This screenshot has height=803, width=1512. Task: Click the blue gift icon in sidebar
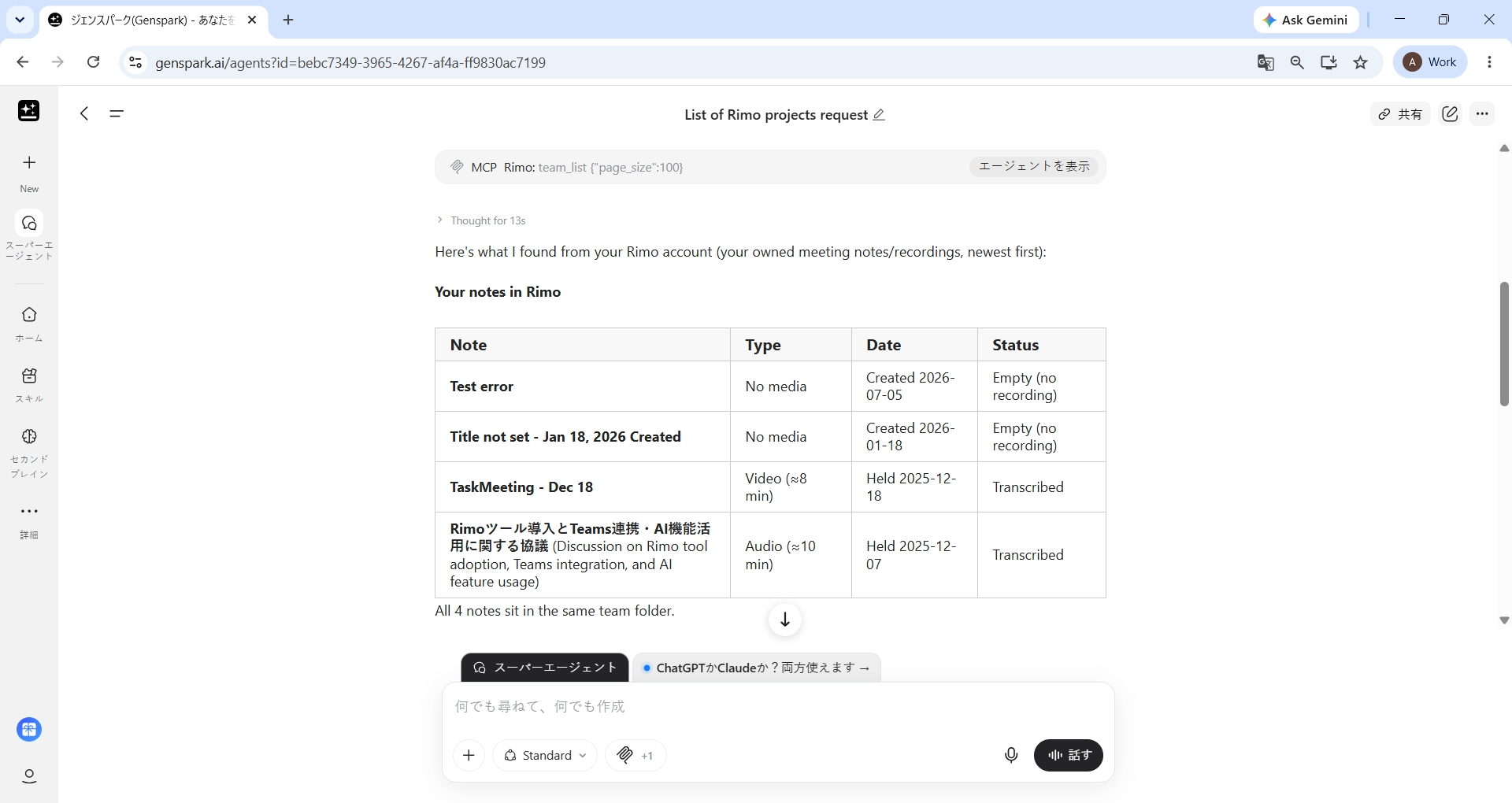tap(29, 730)
